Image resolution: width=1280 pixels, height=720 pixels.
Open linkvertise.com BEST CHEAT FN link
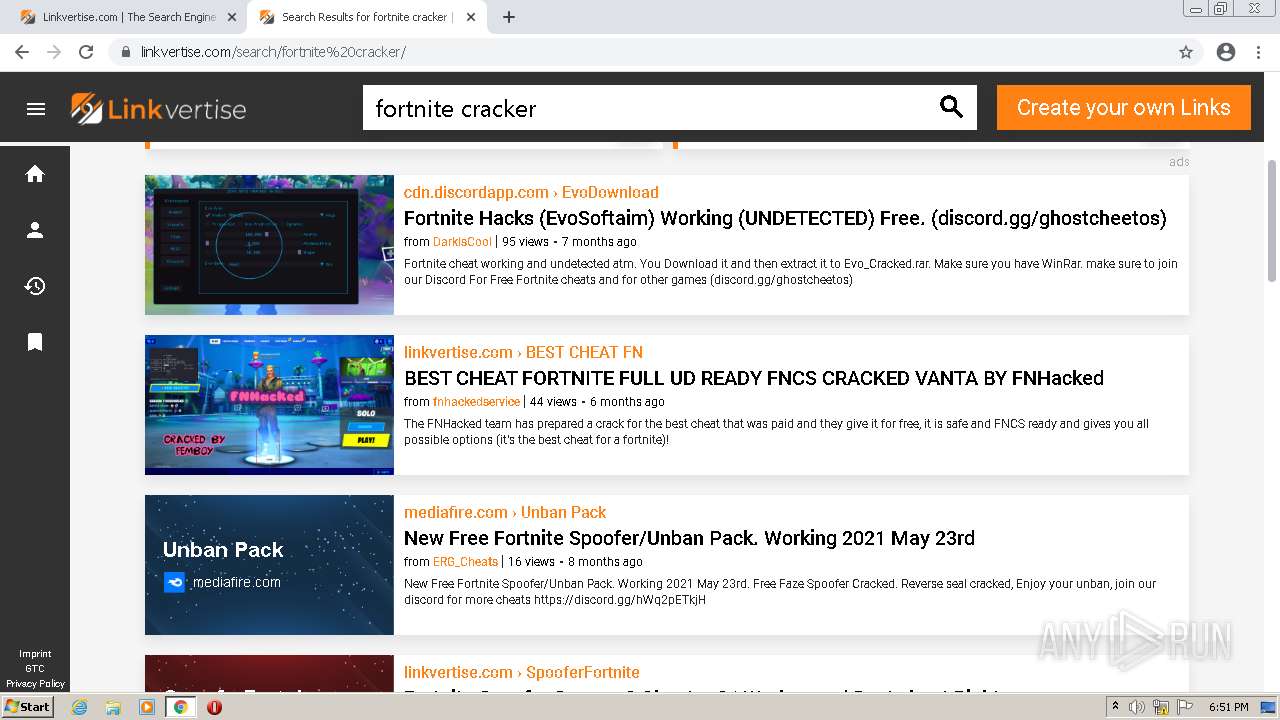(x=523, y=352)
